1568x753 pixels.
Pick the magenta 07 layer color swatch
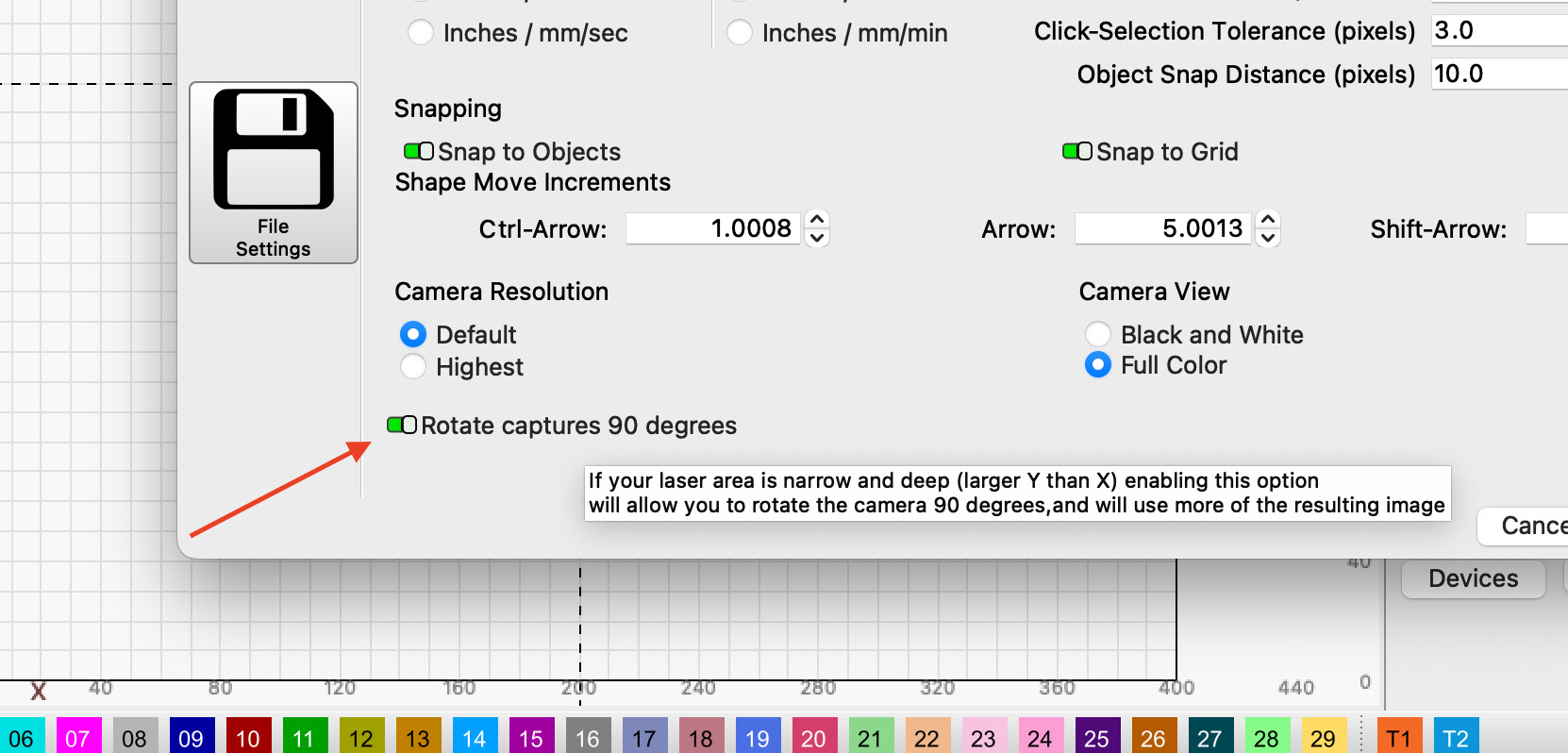[77, 737]
